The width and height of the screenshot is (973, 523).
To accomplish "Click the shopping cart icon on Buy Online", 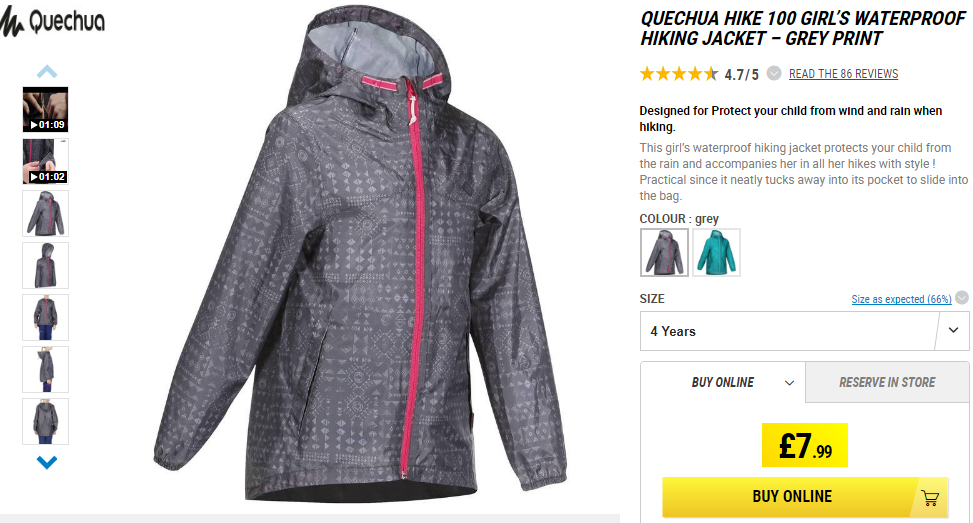I will coord(930,498).
